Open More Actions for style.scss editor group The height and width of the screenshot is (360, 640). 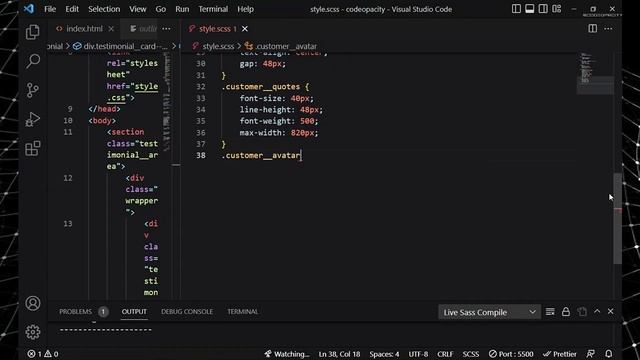click(608, 29)
